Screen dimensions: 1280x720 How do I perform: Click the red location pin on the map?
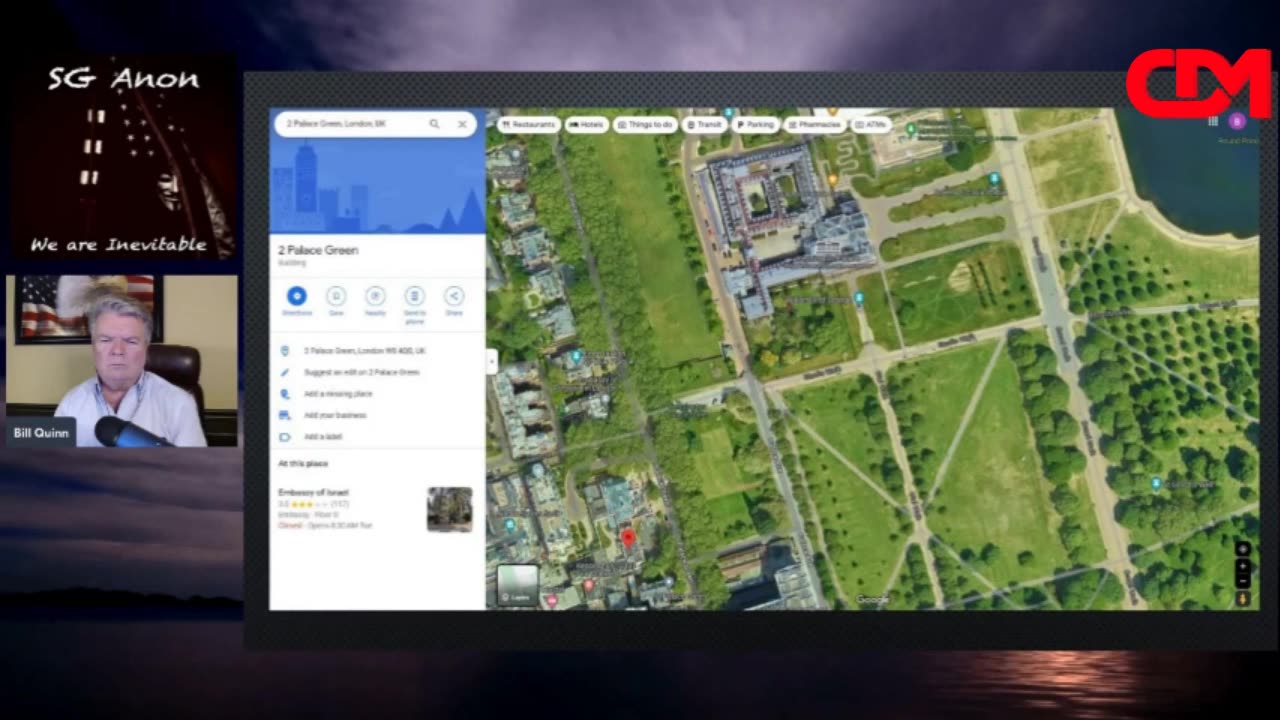coord(628,540)
